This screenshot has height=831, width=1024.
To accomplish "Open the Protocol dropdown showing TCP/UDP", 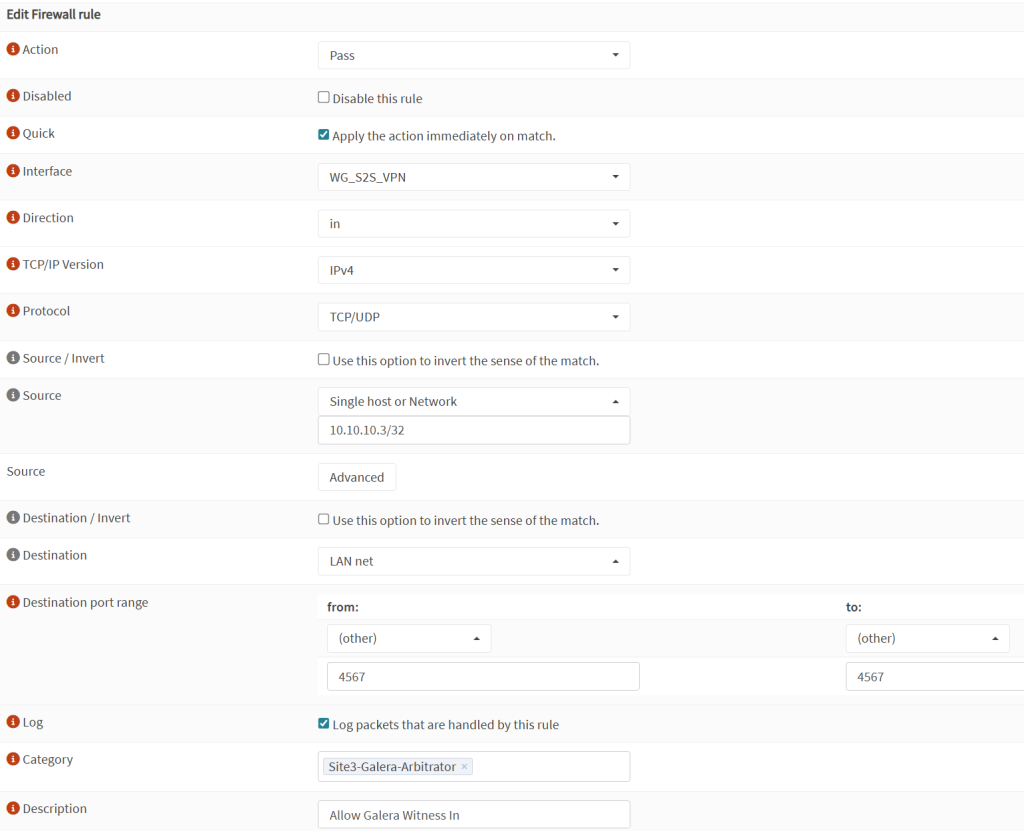I will point(473,316).
